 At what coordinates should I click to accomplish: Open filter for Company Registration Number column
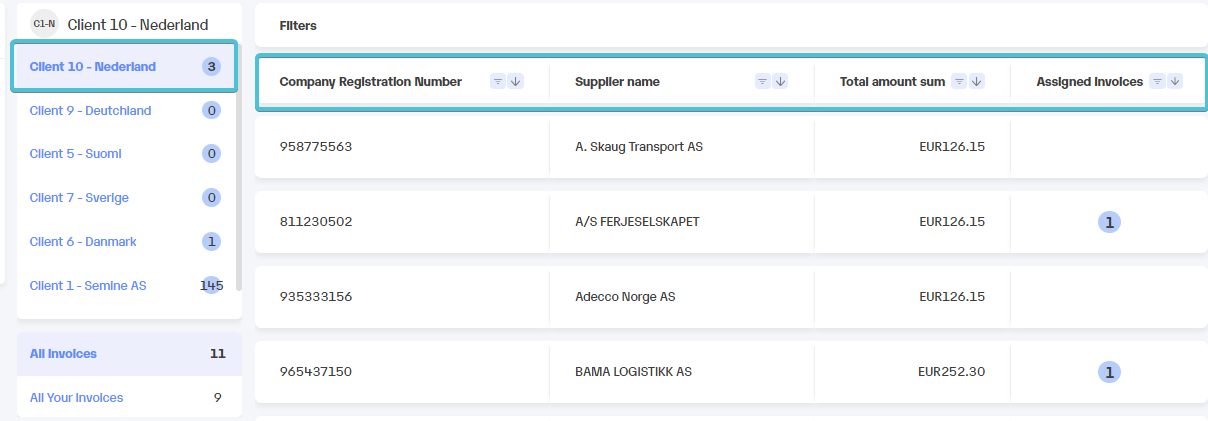click(x=498, y=82)
